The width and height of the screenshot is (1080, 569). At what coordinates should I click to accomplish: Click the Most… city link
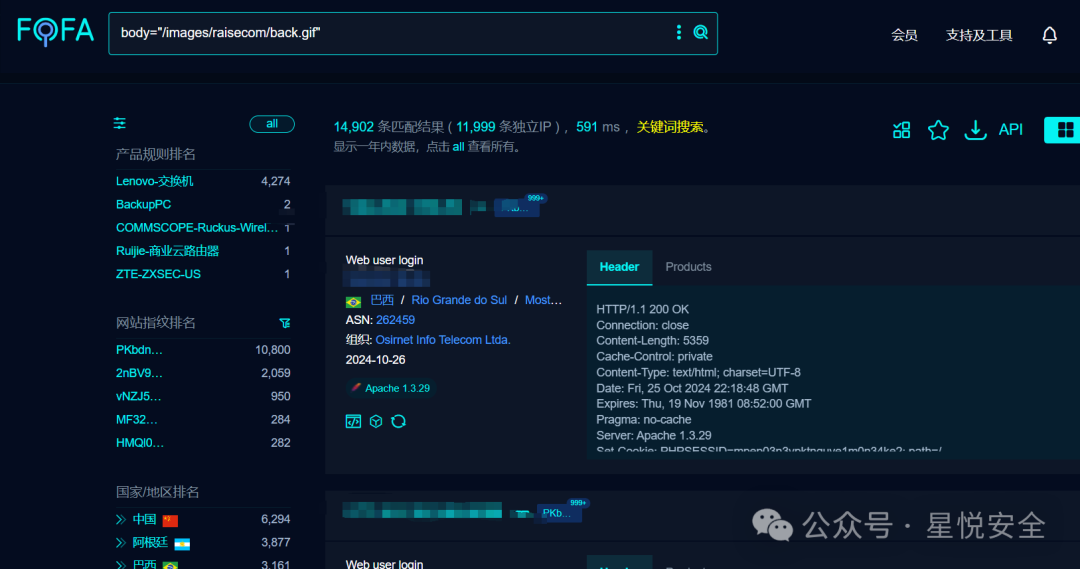click(x=543, y=300)
